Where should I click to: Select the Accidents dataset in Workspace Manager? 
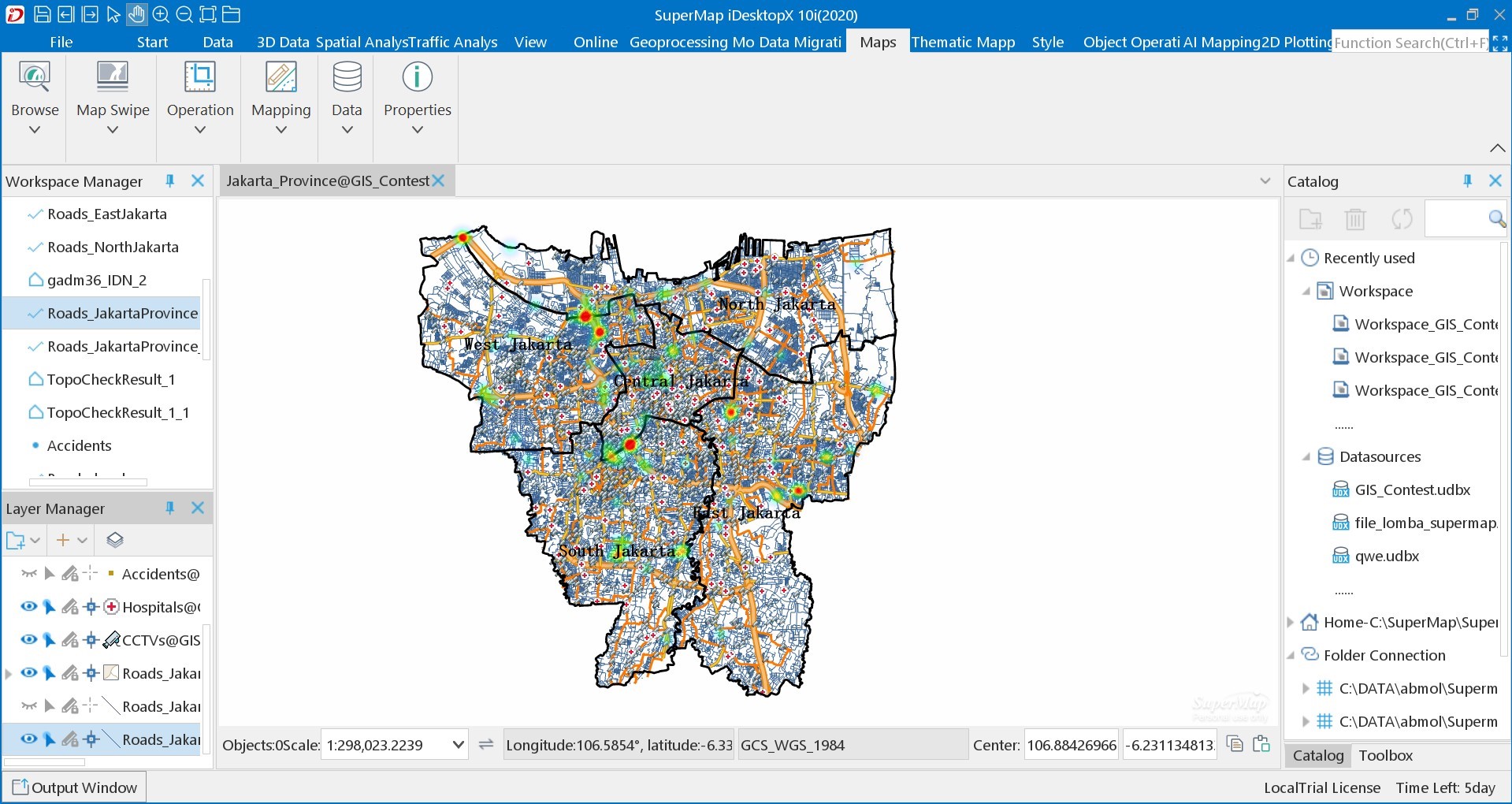tap(79, 446)
